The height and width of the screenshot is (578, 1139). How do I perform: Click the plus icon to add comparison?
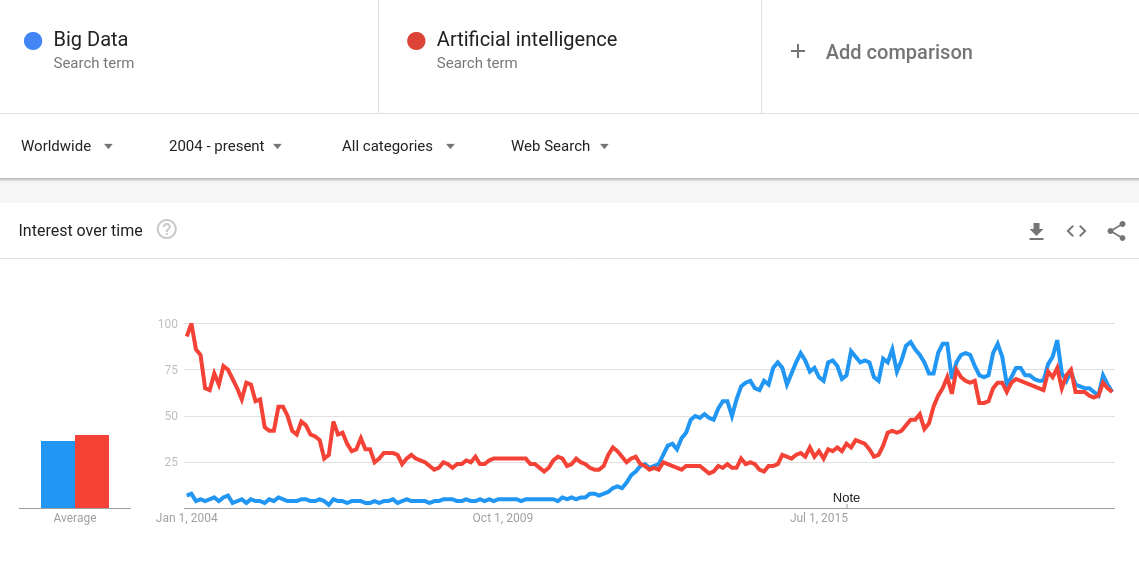(798, 52)
